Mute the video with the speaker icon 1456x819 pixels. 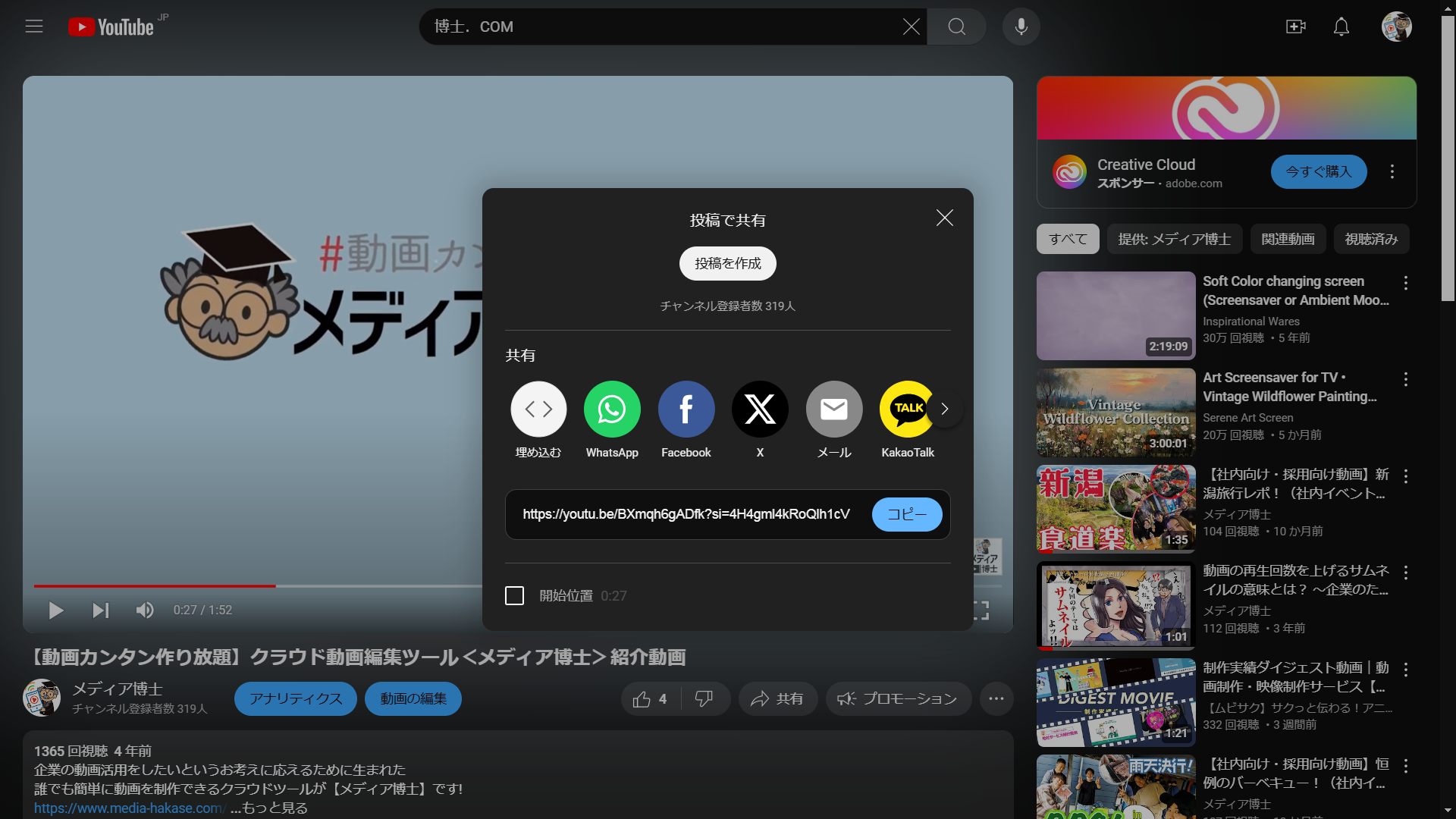[144, 610]
